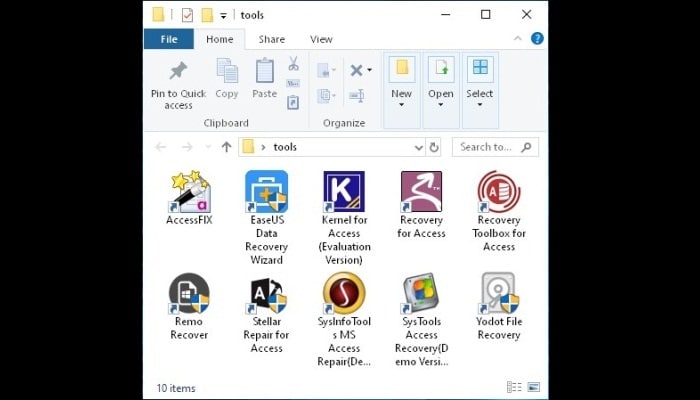Image resolution: width=700 pixels, height=400 pixels.
Task: Go forward in folder history
Action: 187,147
